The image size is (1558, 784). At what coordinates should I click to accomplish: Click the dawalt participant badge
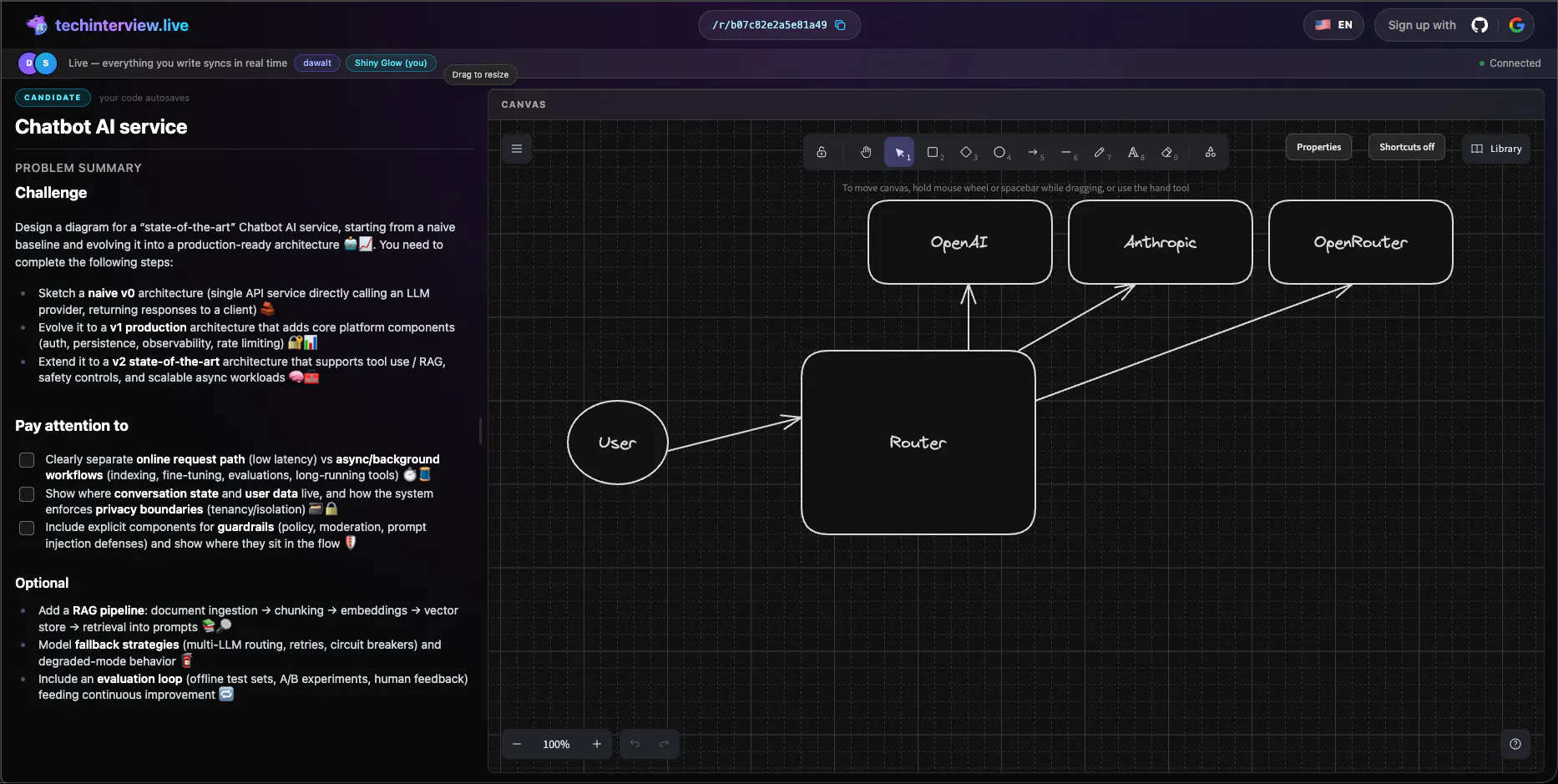317,63
